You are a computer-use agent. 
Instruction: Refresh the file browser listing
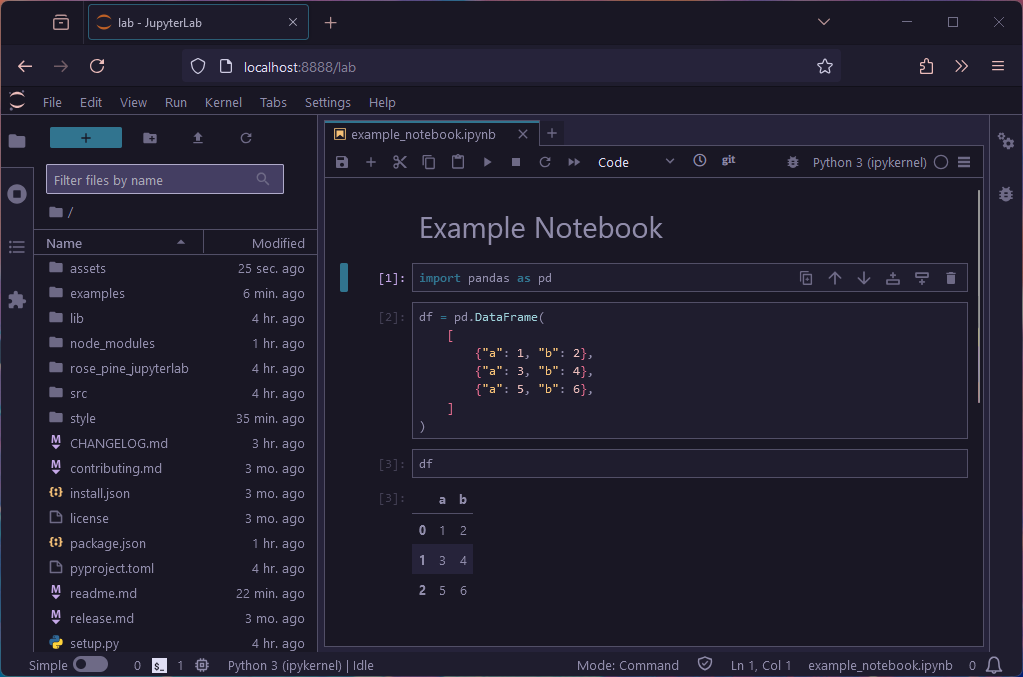click(x=246, y=138)
